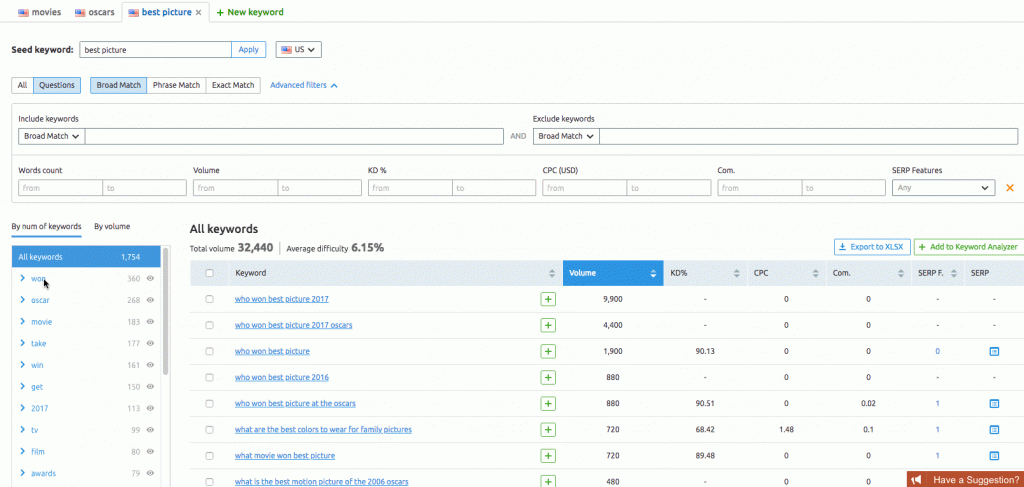Image resolution: width=1024 pixels, height=487 pixels.
Task: Select all keywords header checkbox
Action: point(210,273)
